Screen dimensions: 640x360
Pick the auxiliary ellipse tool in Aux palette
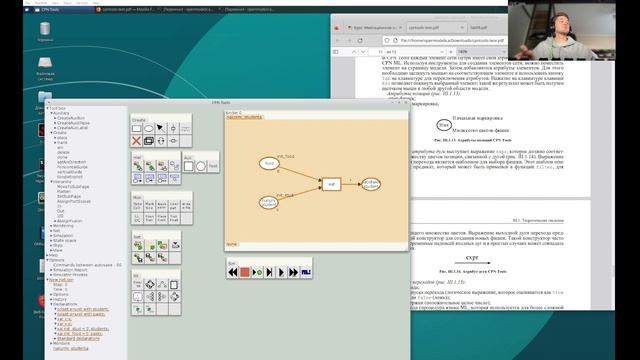[x=201, y=166]
